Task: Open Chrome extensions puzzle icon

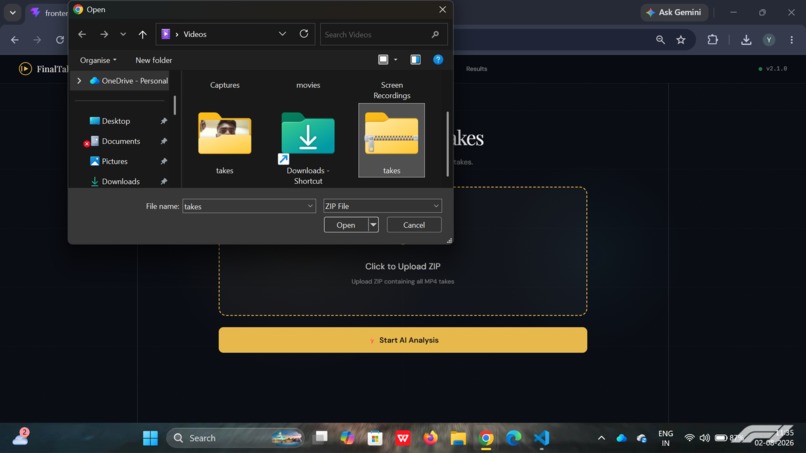Action: point(712,40)
